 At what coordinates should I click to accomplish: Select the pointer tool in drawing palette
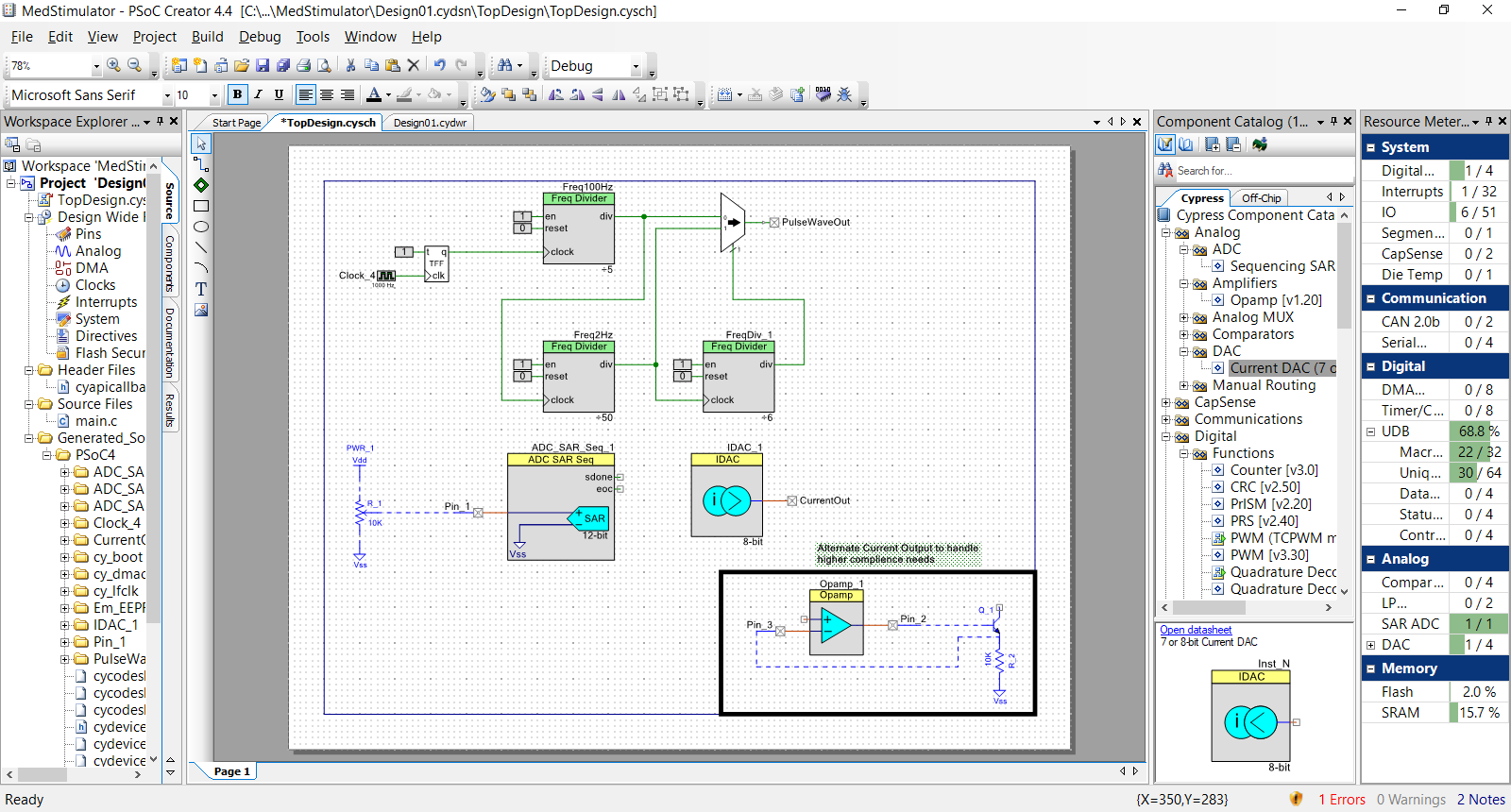coord(201,144)
